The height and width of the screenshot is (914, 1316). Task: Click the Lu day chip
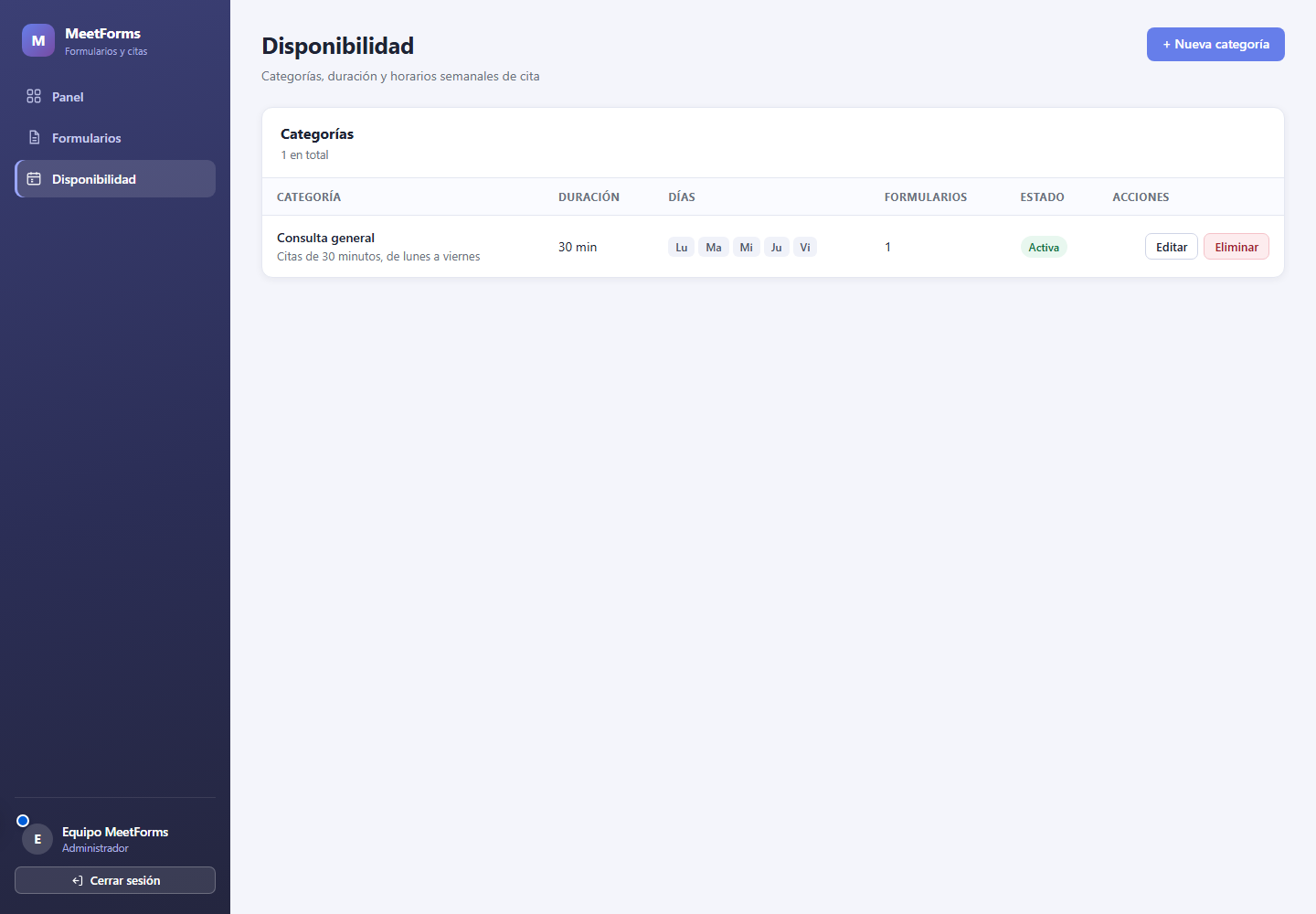(x=682, y=247)
